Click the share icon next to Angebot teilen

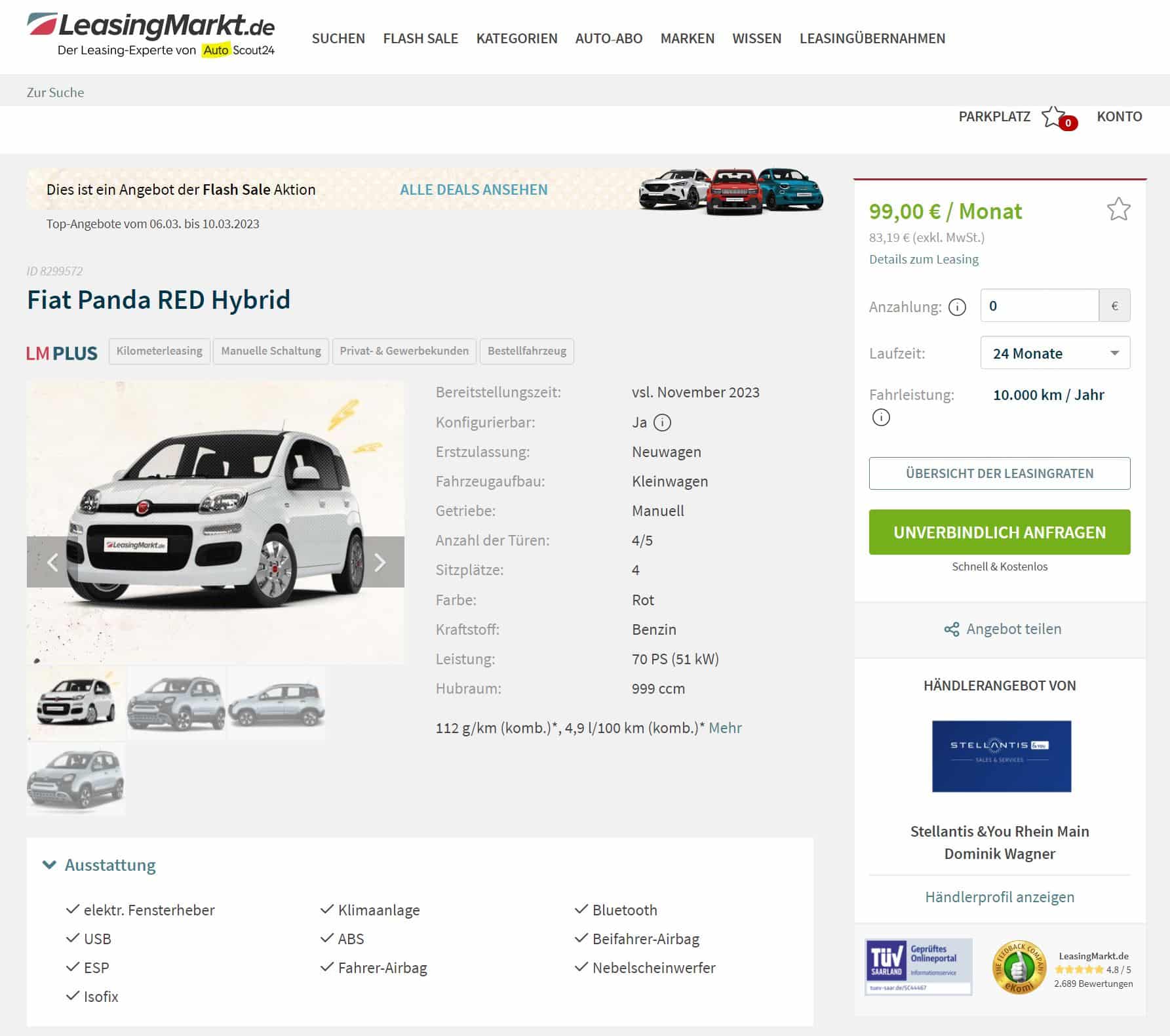point(952,629)
